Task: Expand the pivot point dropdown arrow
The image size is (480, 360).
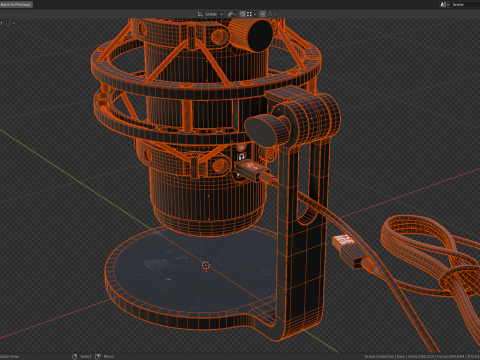Action: pos(235,14)
